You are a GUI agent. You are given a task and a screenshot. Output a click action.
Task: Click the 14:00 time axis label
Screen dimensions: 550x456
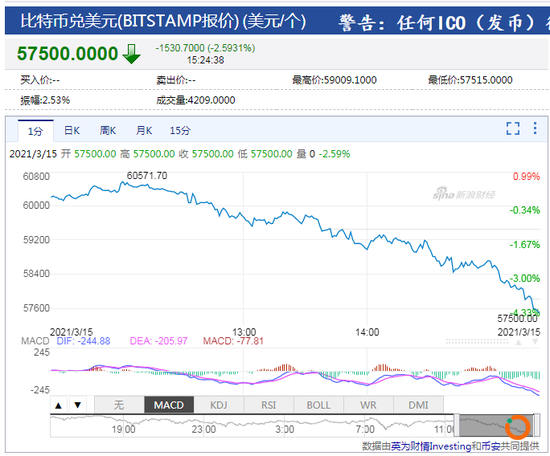367,332
